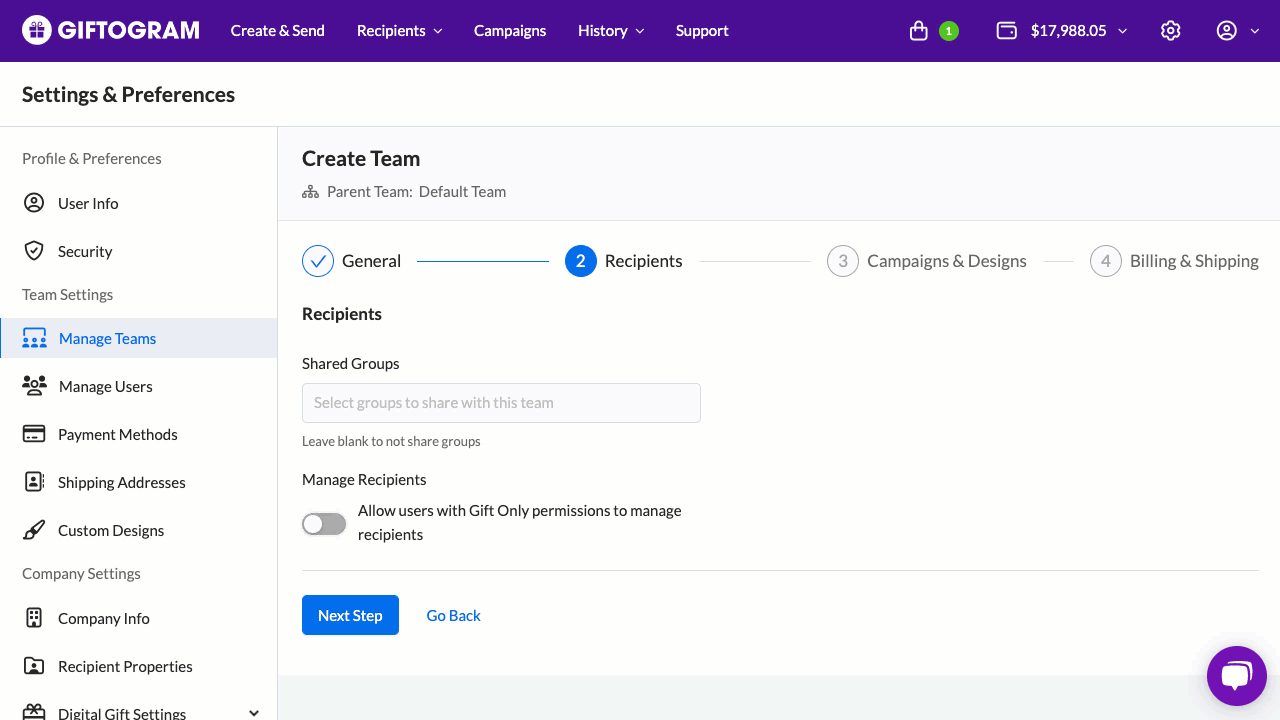Screen dimensions: 1280x720
Task: Enable Gift Only permissions recipient toggle
Action: coord(324,524)
